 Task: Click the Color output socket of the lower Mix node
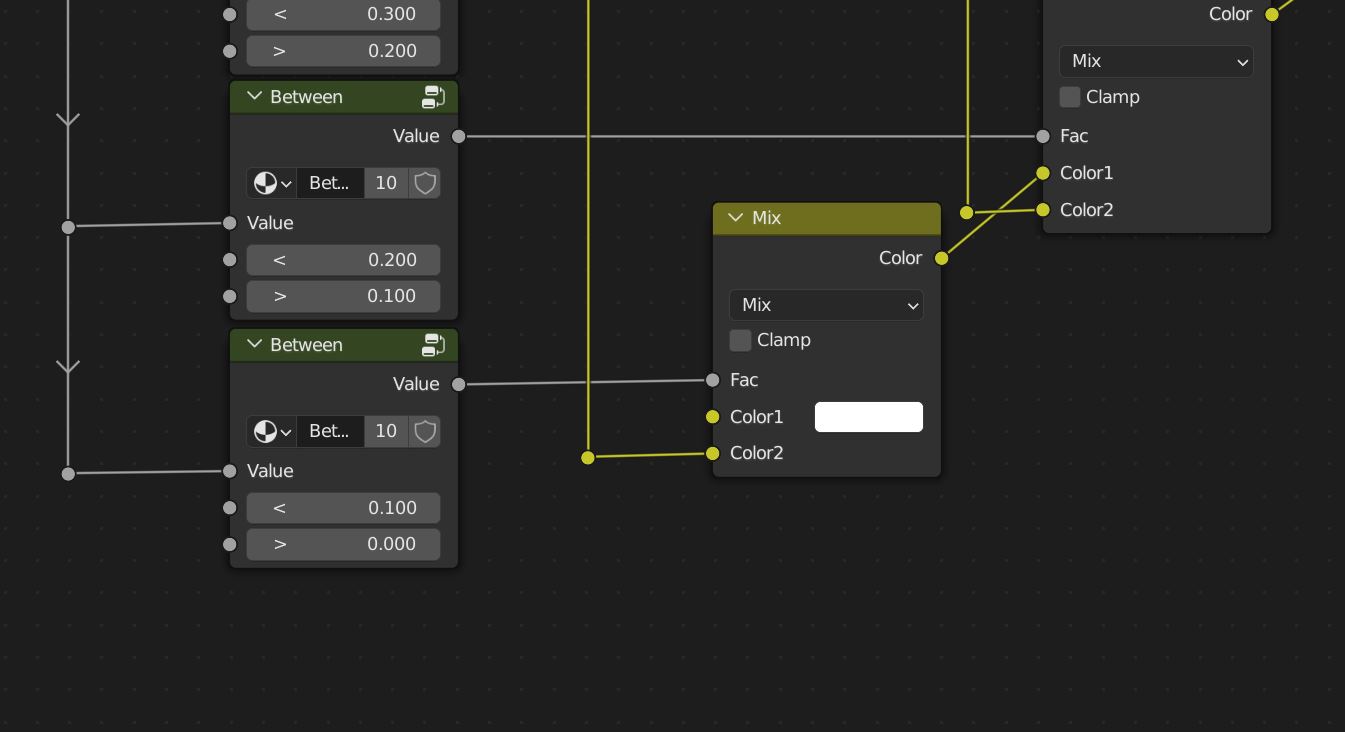pos(941,258)
